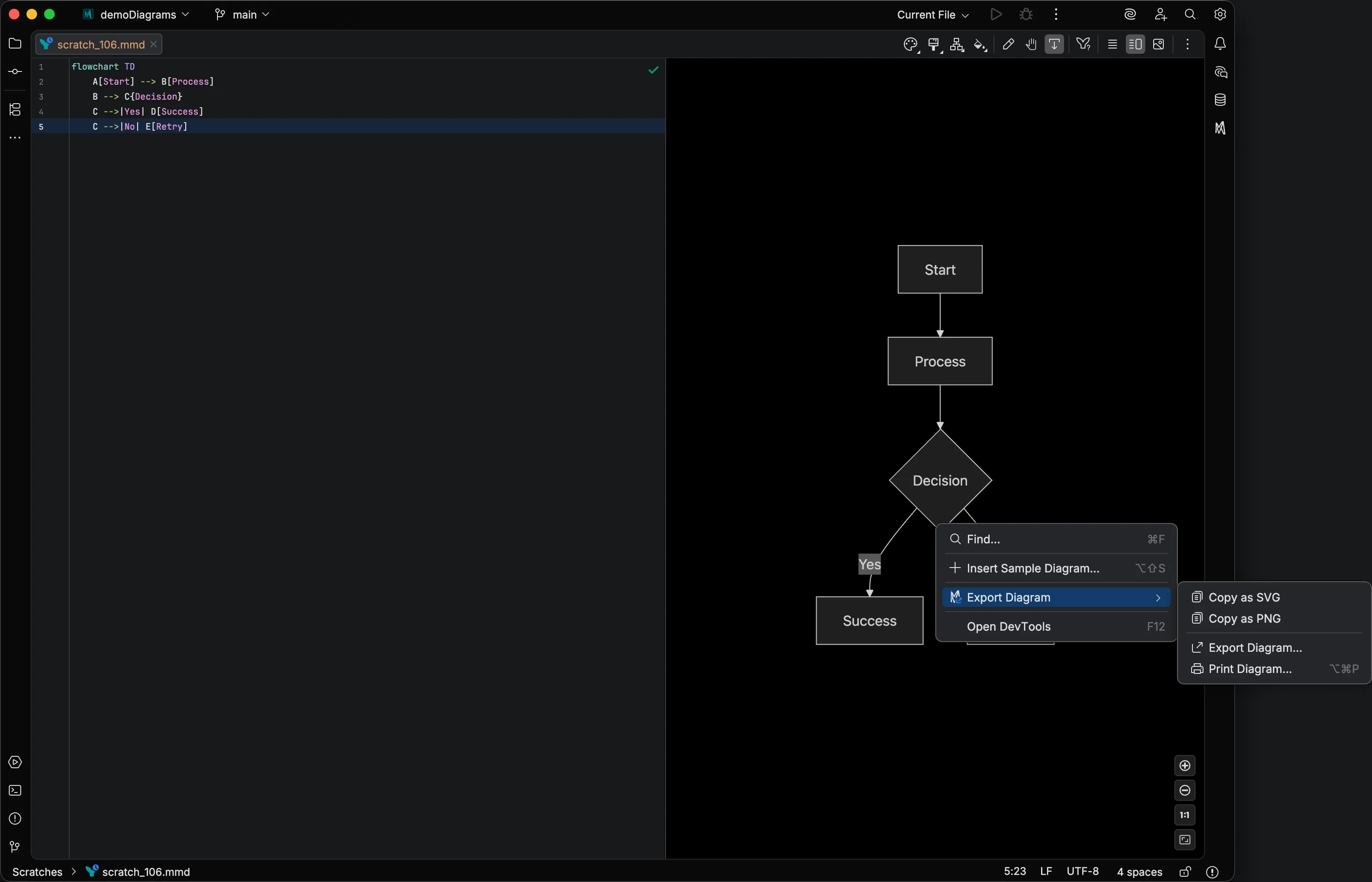Image resolution: width=1372 pixels, height=882 pixels.
Task: Open the title bar more actions menu
Action: point(1056,14)
